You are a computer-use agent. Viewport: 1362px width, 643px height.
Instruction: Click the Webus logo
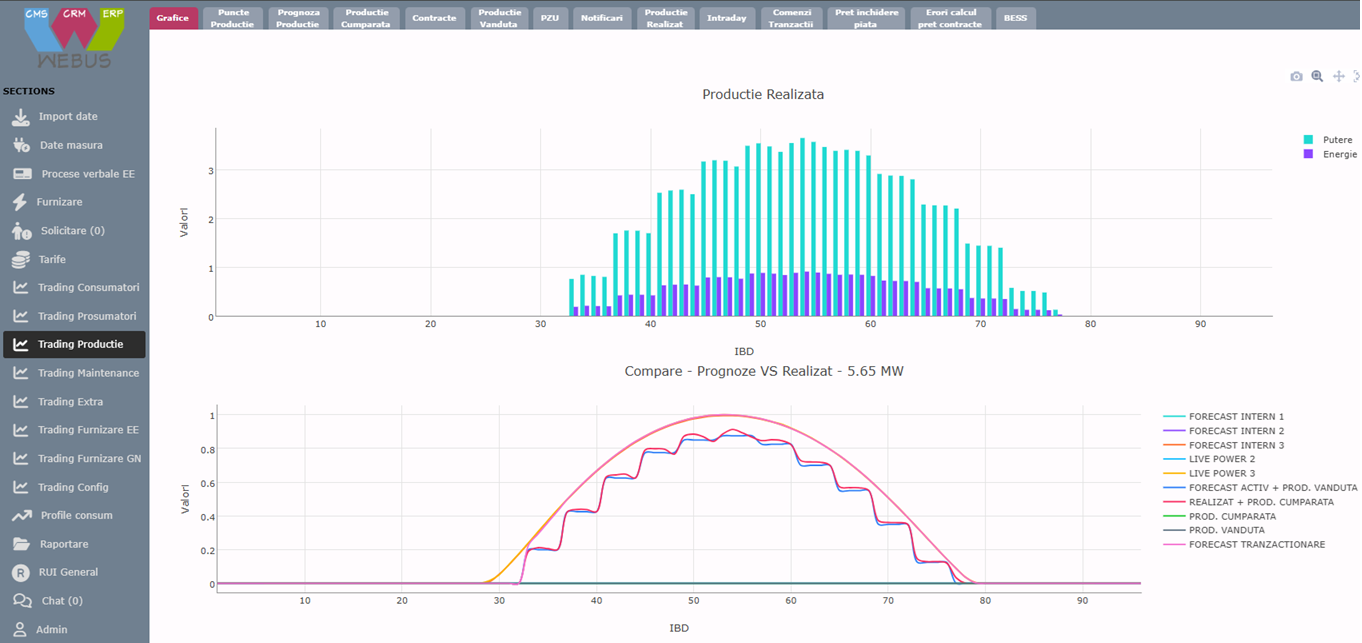pyautogui.click(x=74, y=38)
